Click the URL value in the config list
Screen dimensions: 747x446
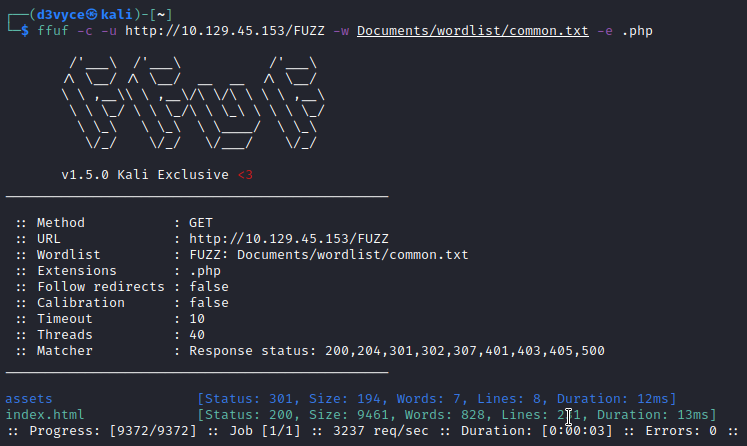click(x=281, y=239)
